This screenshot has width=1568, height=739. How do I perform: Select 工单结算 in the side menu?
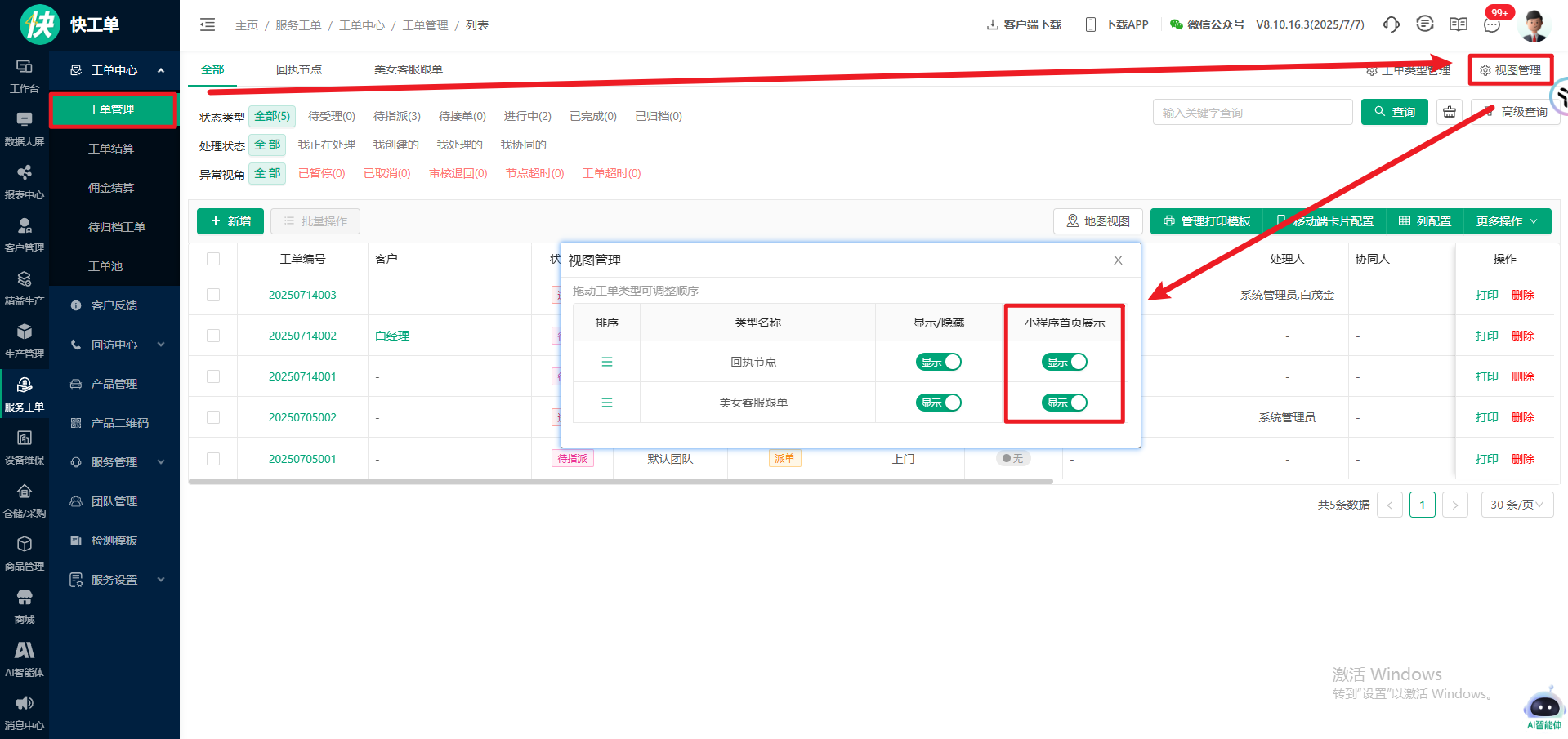coord(111,149)
